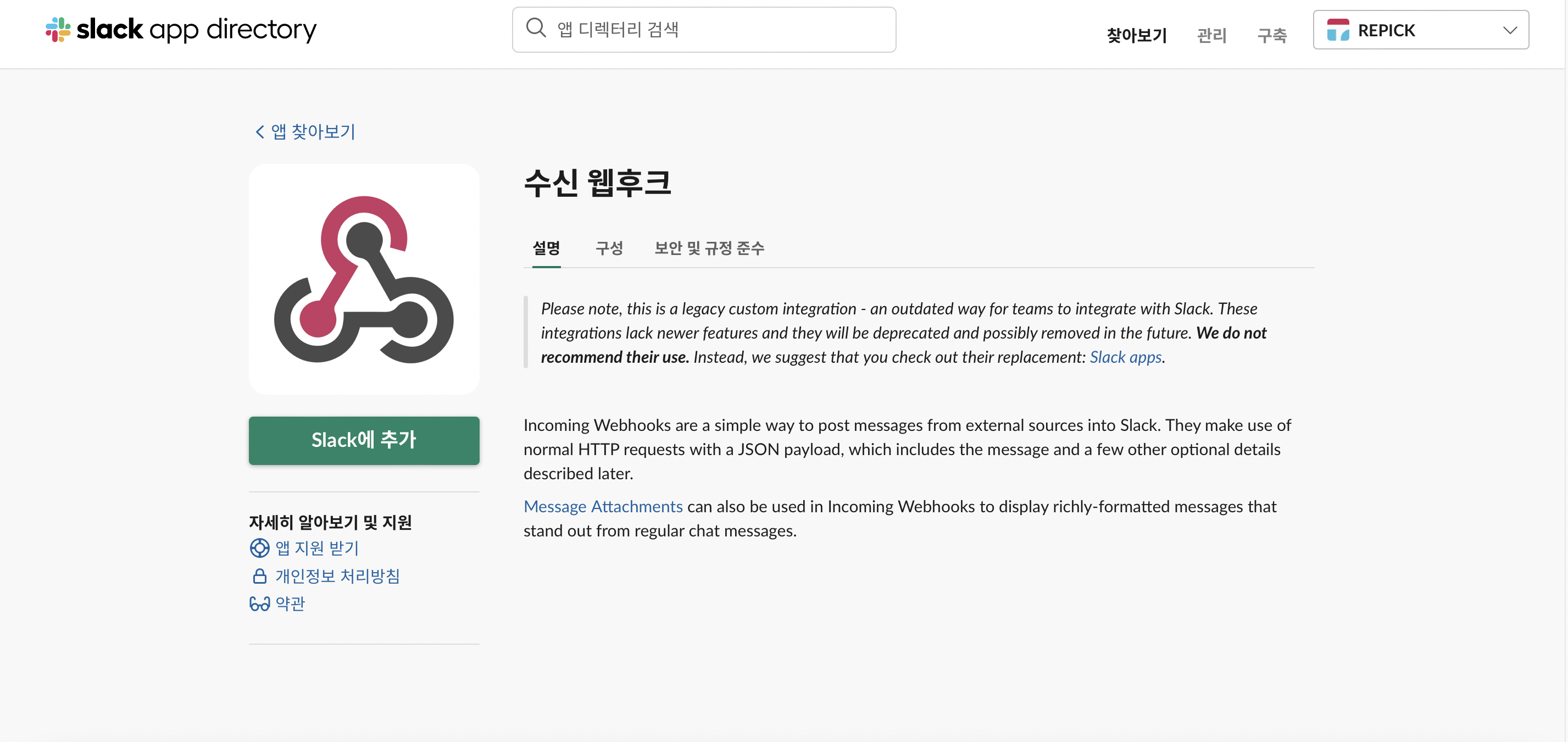Open 관리 in the top navigation
Viewport: 1568px width, 742px height.
(x=1211, y=35)
